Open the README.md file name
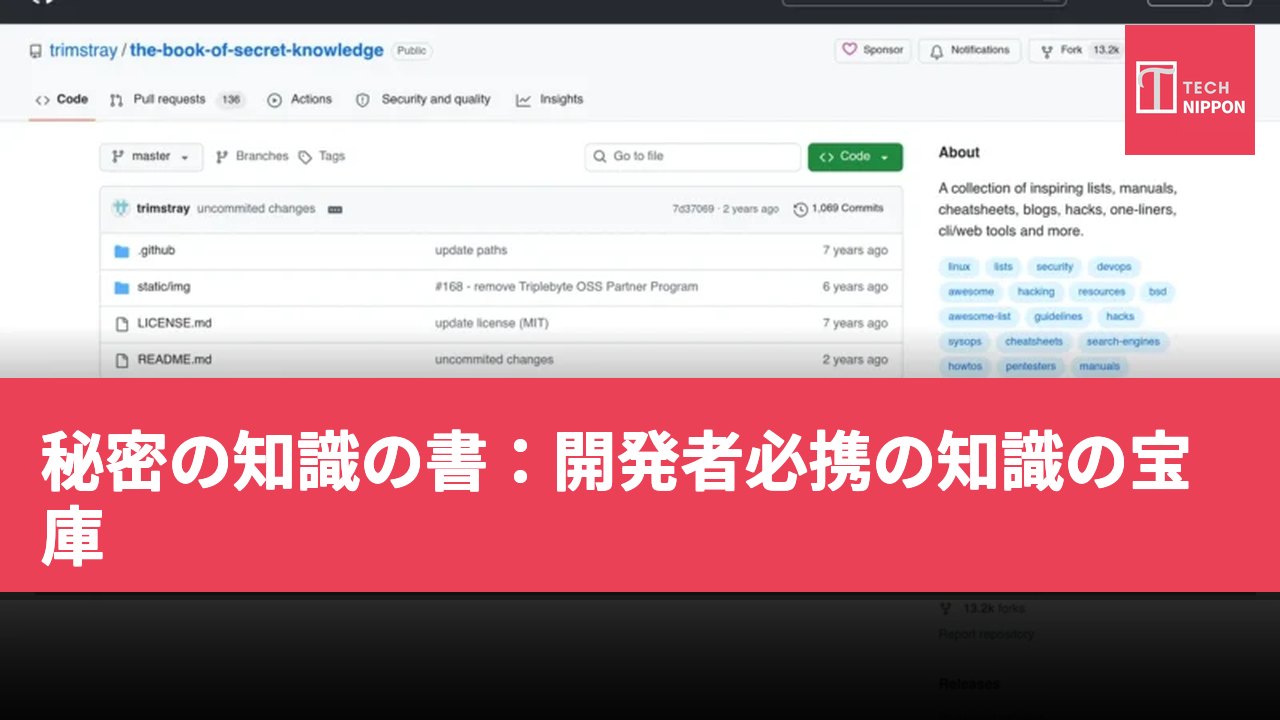The image size is (1280, 720). tap(175, 359)
